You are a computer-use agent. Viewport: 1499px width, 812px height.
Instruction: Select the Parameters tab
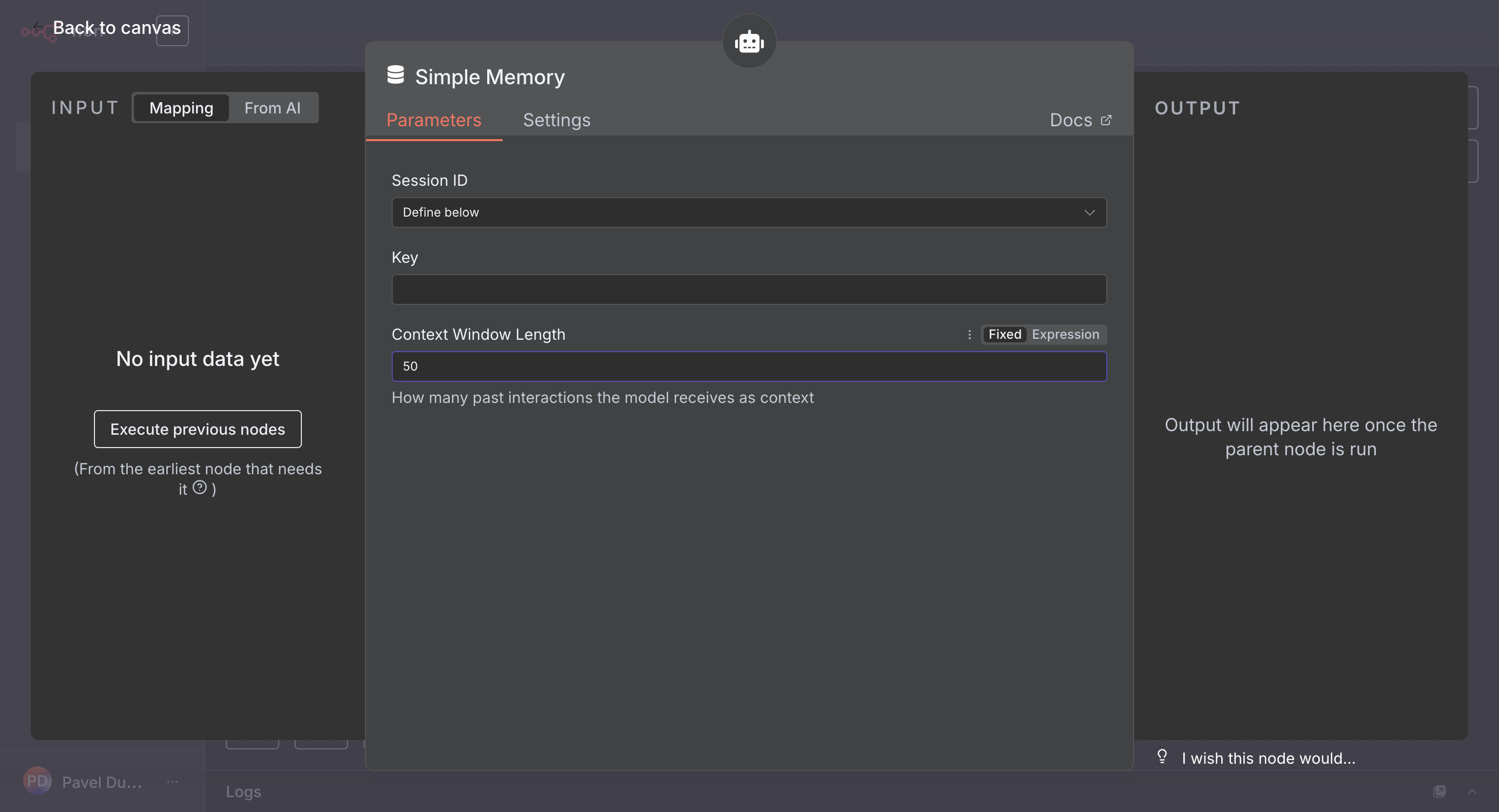[x=433, y=121]
